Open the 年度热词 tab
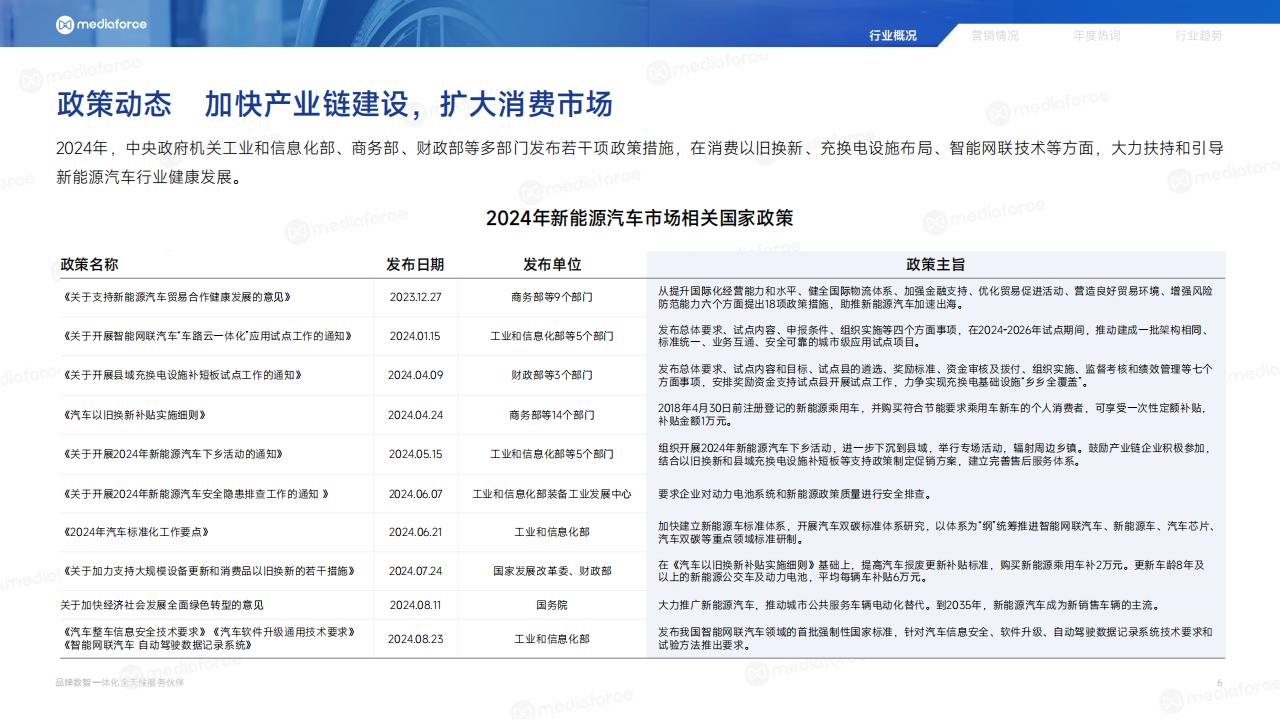The height and width of the screenshot is (720, 1280). (x=1097, y=35)
